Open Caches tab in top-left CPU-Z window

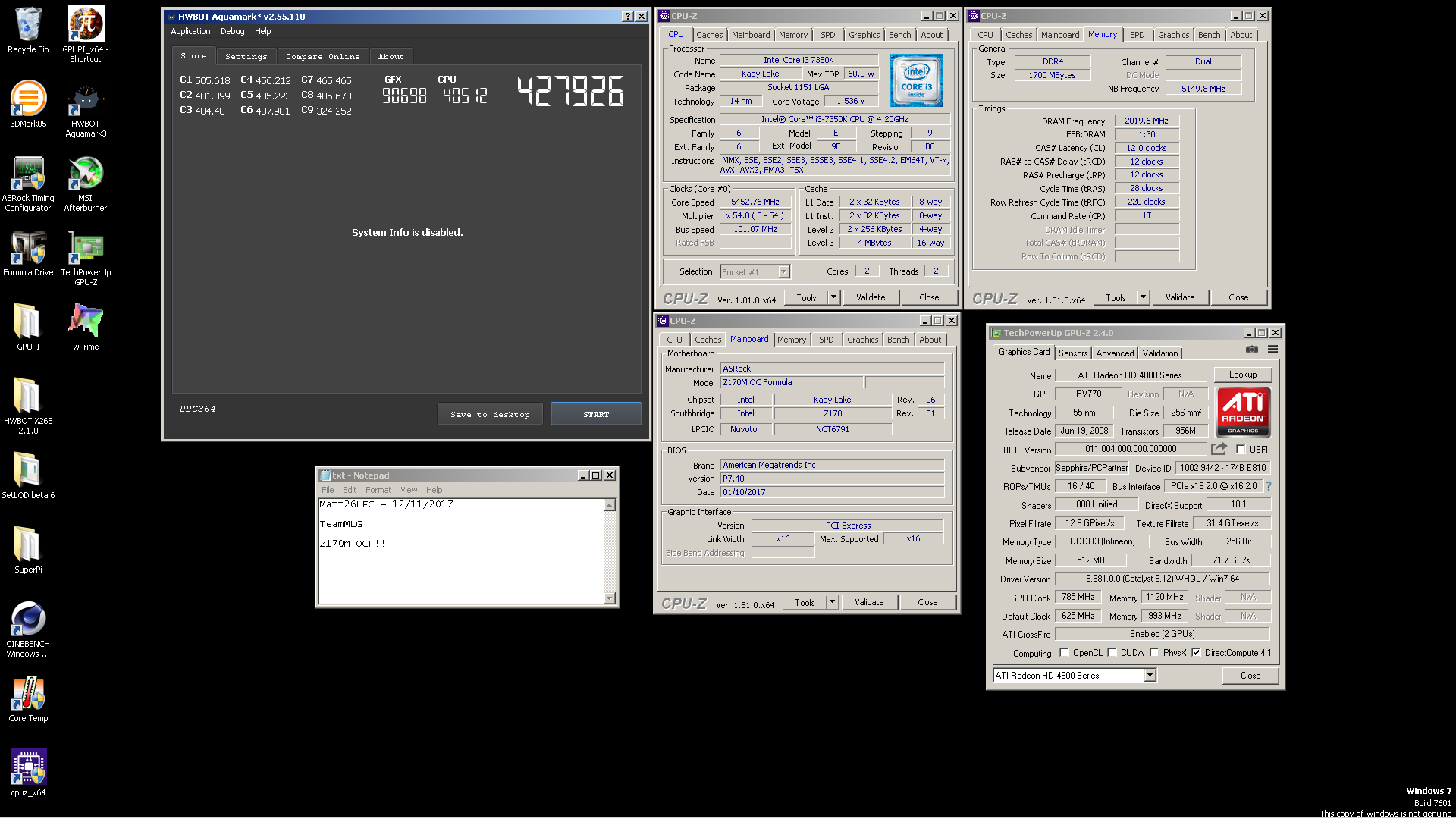[x=709, y=35]
